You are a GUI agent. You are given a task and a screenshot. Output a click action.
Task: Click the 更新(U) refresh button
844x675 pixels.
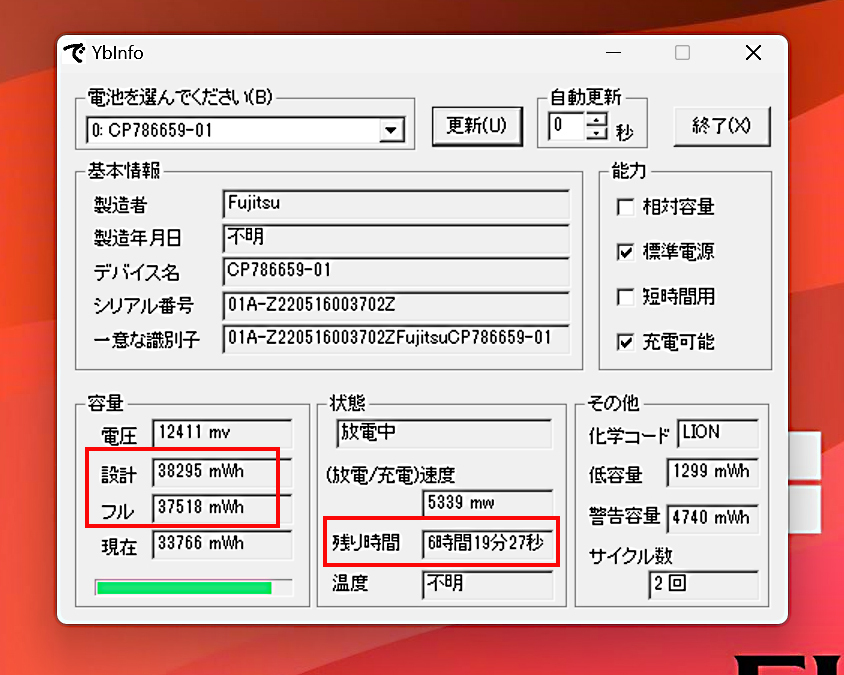477,126
